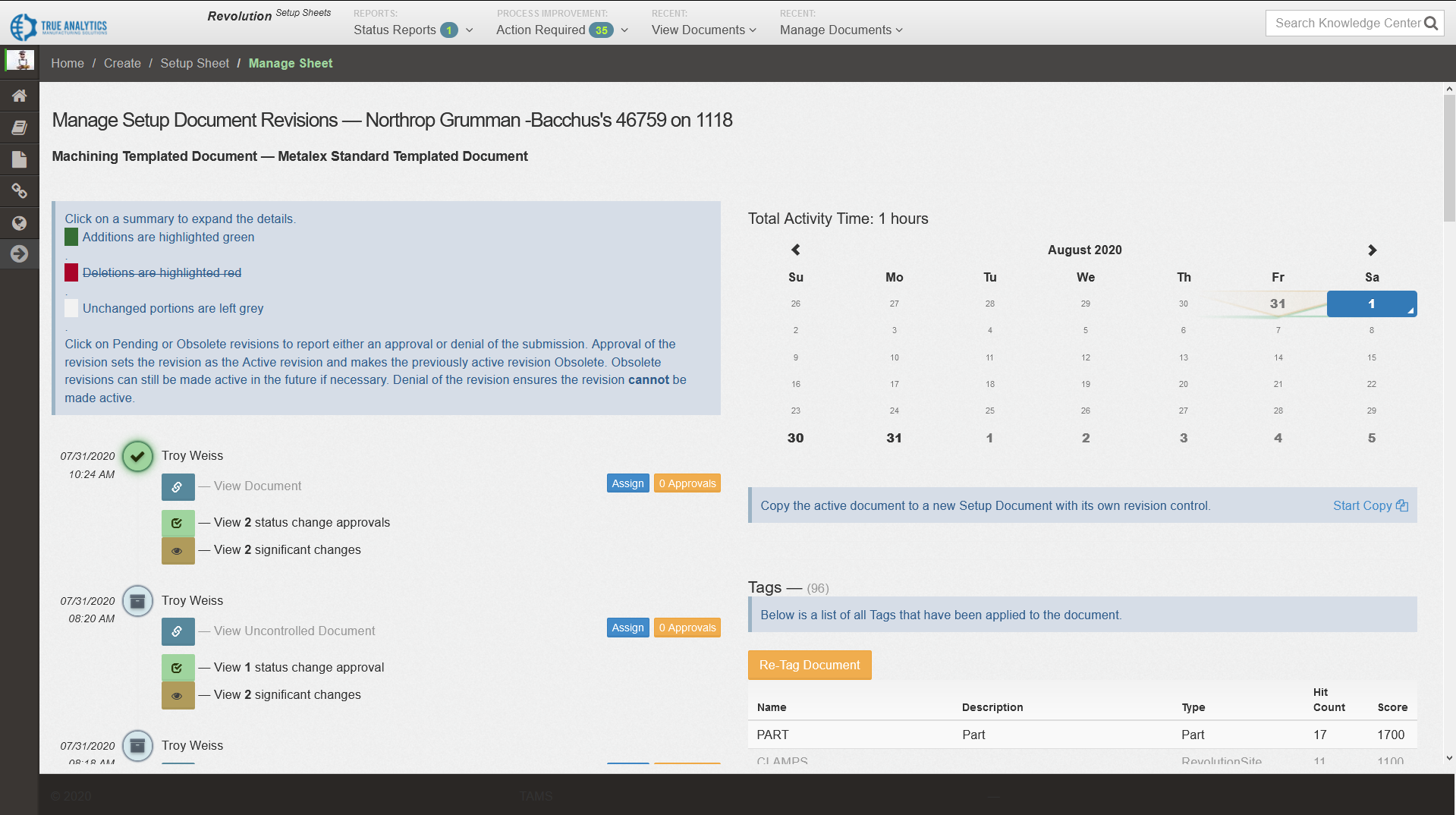Select the arrow icon at the sidebar bottom
The image size is (1456, 815).
[x=19, y=254]
